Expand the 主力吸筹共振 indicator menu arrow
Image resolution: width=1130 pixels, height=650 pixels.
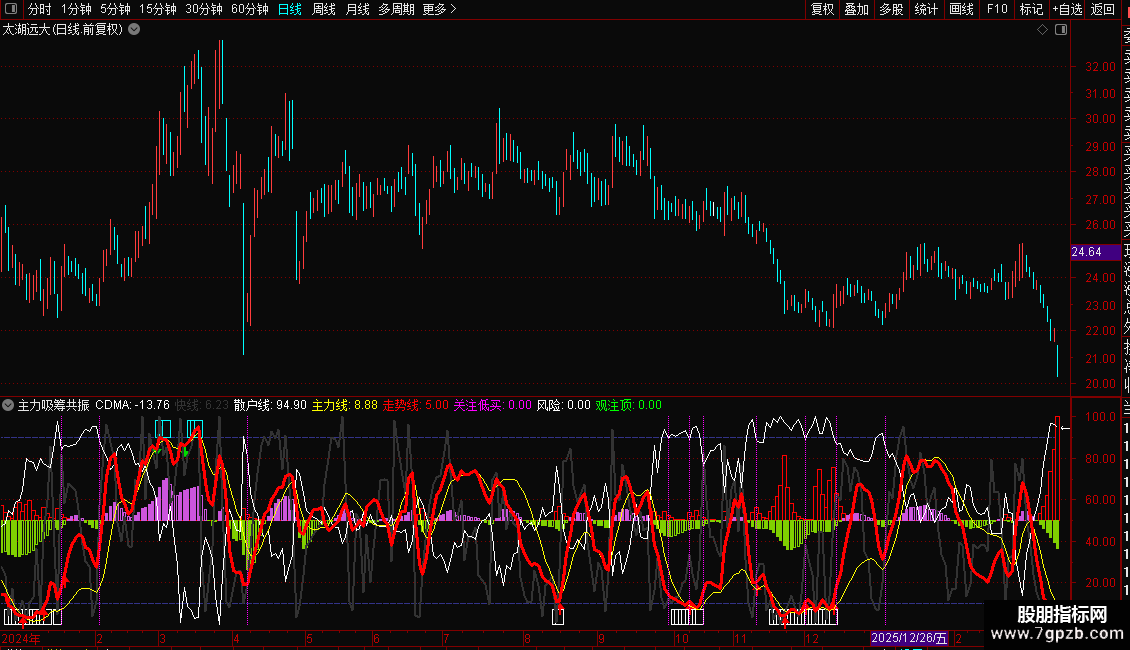pos(9,406)
